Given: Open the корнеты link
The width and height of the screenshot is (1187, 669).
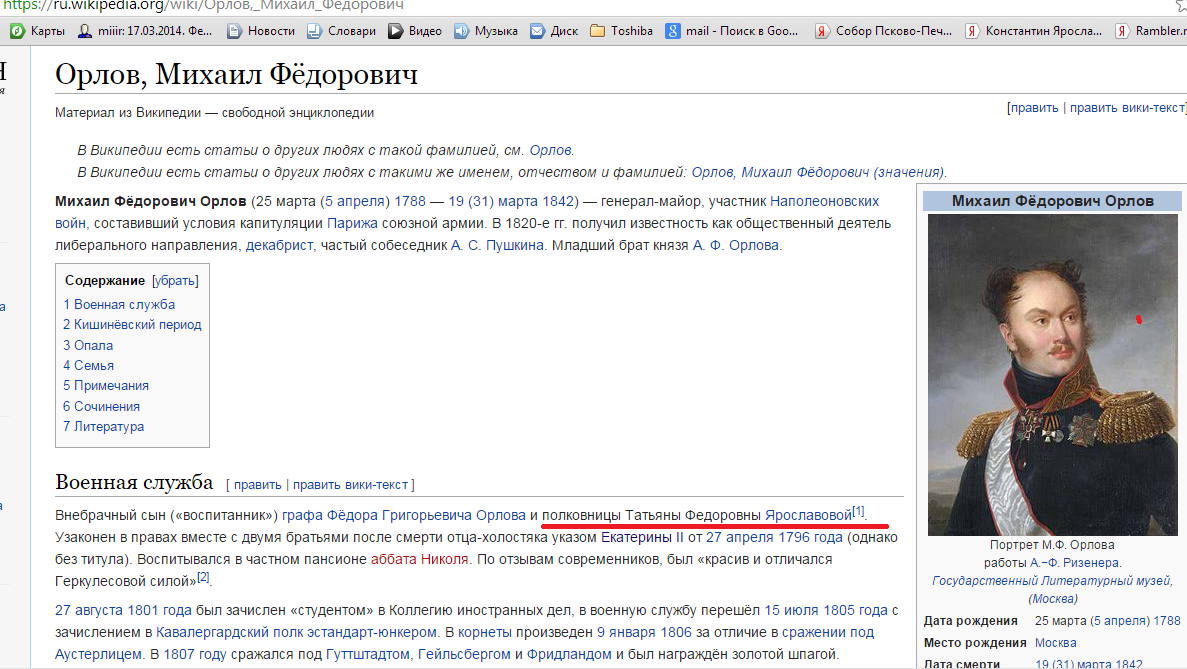Looking at the screenshot, I should [484, 632].
